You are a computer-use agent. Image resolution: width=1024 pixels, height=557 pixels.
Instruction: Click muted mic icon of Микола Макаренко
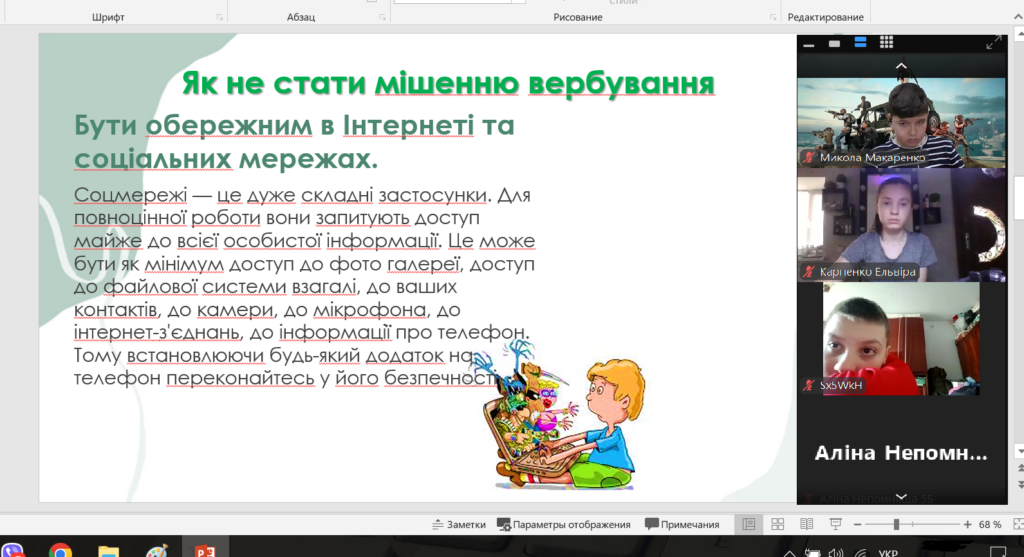coord(809,157)
